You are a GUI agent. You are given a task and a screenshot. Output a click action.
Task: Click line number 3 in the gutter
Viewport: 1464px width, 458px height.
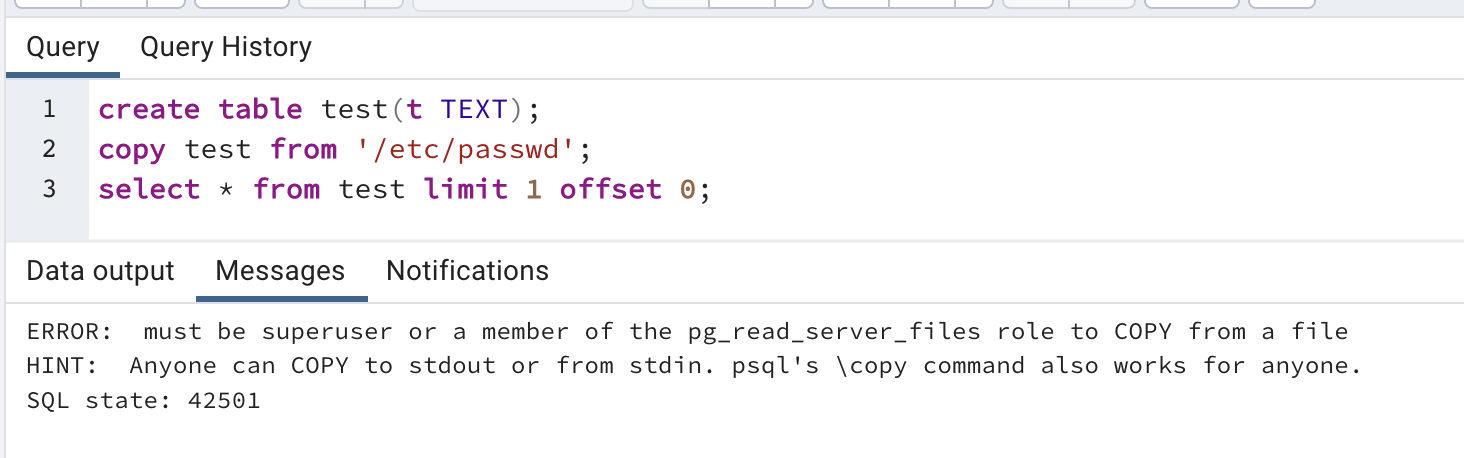(49, 189)
